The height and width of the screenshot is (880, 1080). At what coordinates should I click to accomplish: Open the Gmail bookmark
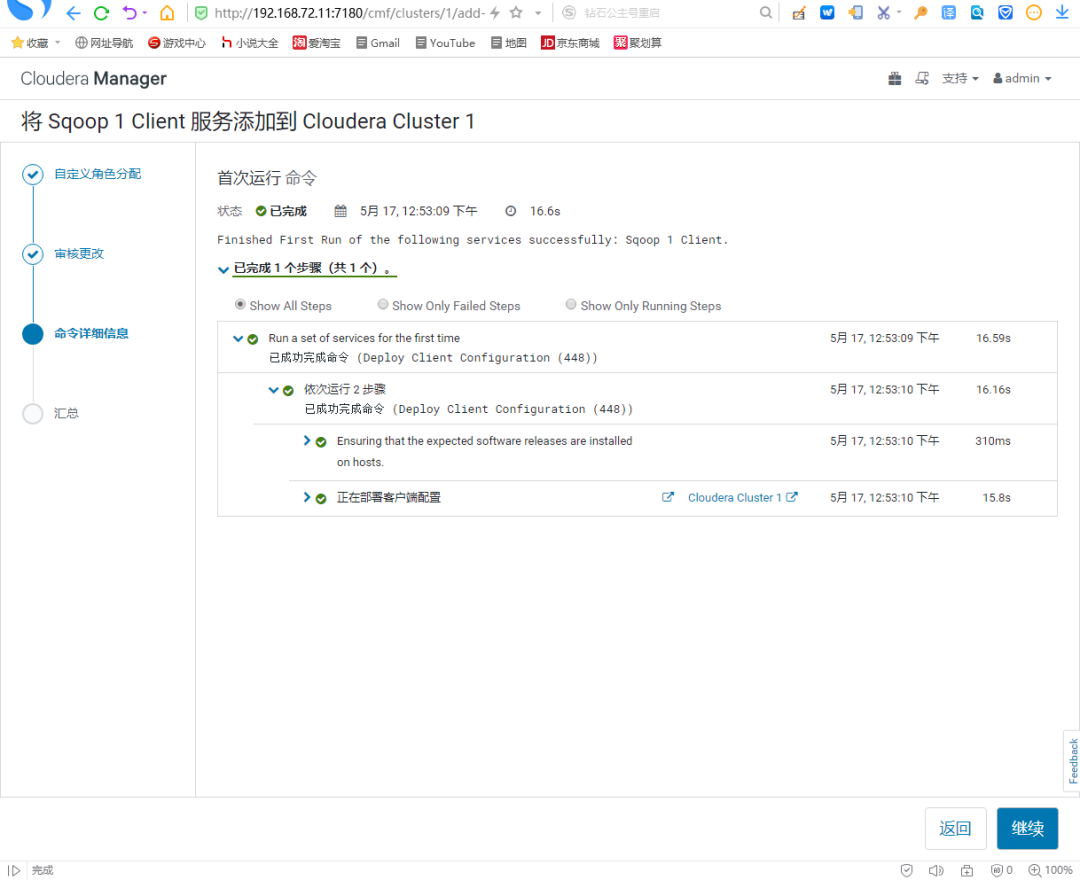pyautogui.click(x=378, y=43)
